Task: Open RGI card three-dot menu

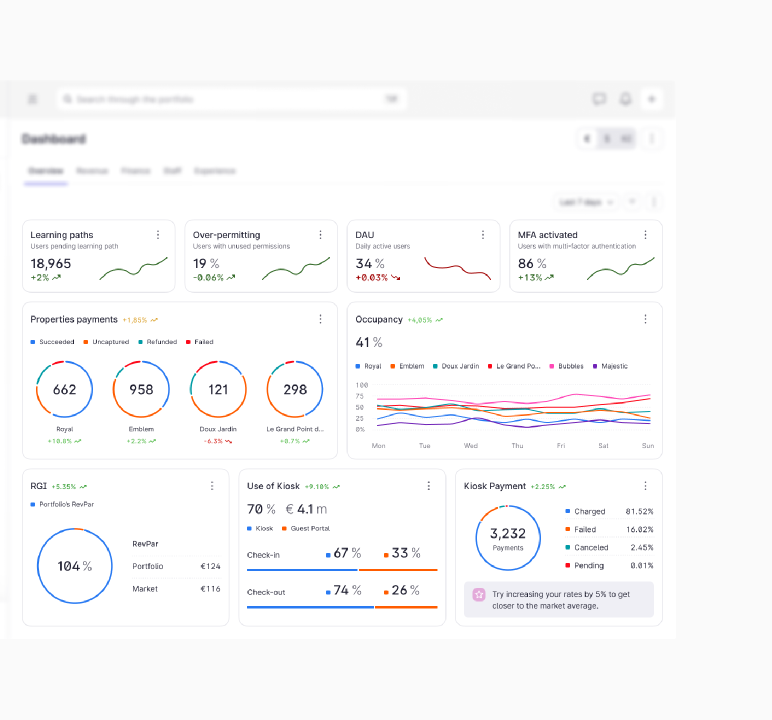Action: pos(212,486)
